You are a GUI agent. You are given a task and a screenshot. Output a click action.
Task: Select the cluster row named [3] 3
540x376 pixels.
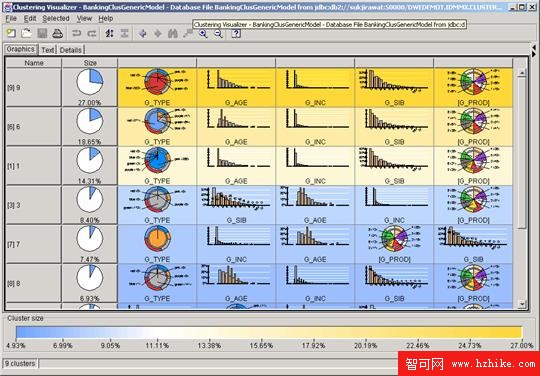(34, 205)
